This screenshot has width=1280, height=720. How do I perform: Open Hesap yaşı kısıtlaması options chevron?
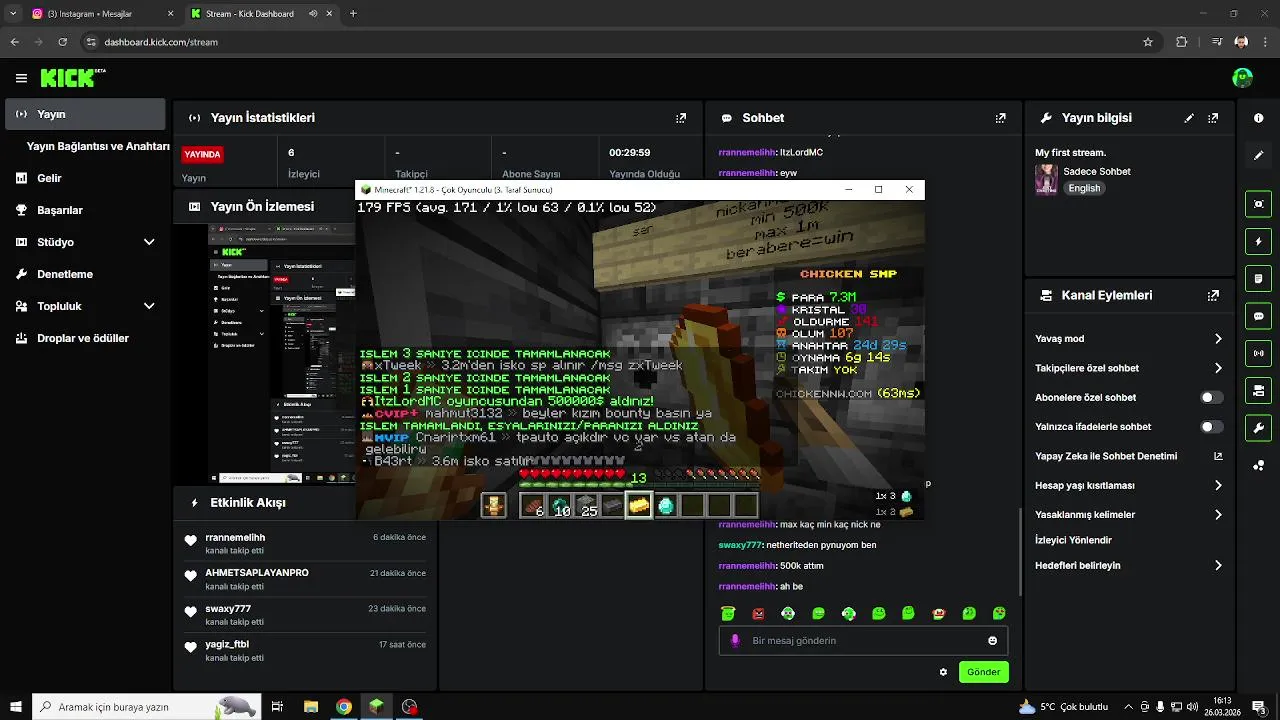[x=1218, y=485]
